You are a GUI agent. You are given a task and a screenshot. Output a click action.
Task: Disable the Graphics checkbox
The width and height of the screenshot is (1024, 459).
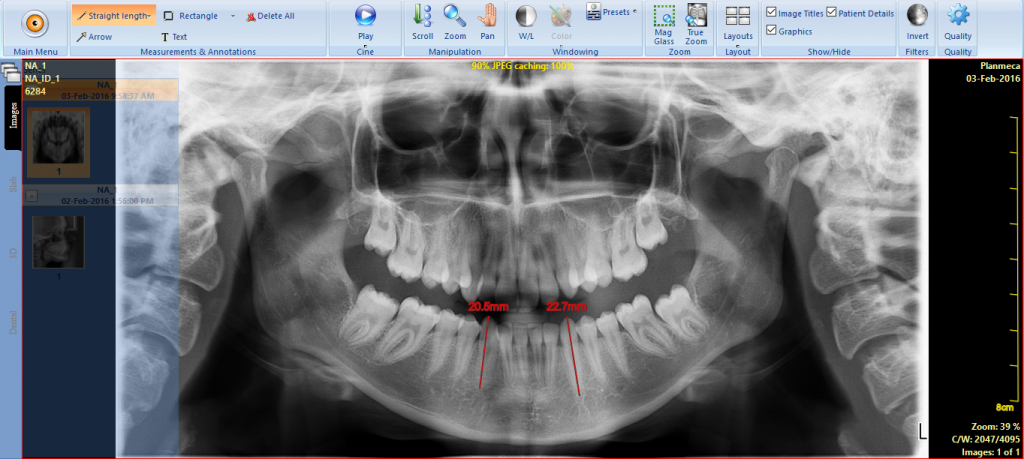tap(771, 31)
